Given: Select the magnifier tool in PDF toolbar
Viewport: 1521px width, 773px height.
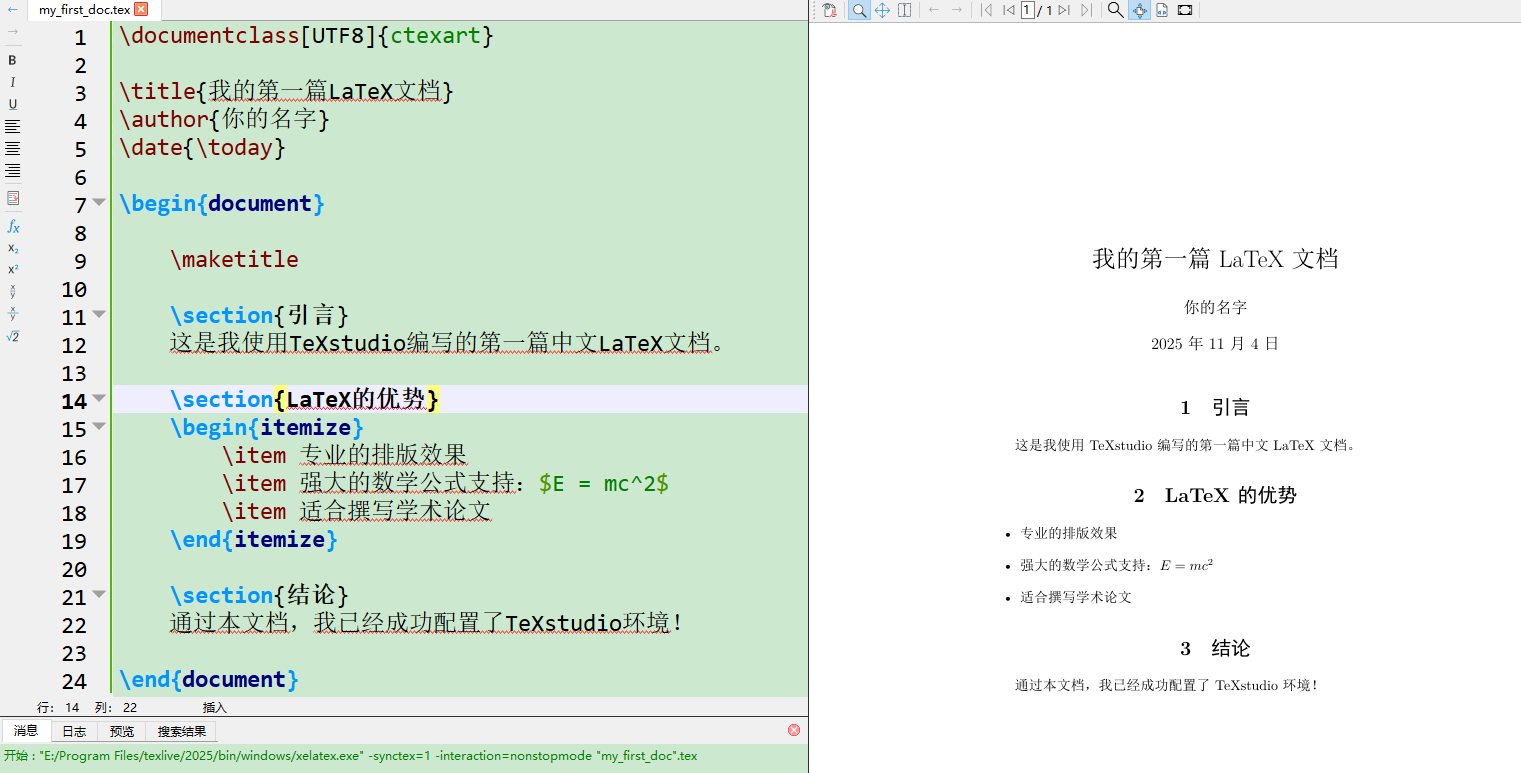Looking at the screenshot, I should (859, 10).
